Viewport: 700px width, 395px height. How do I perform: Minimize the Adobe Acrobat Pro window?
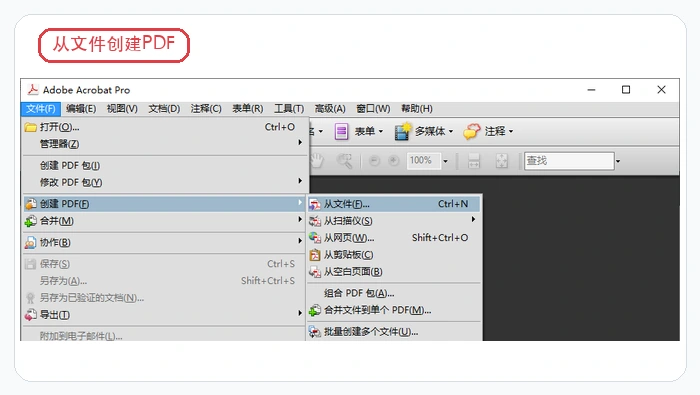pos(592,90)
